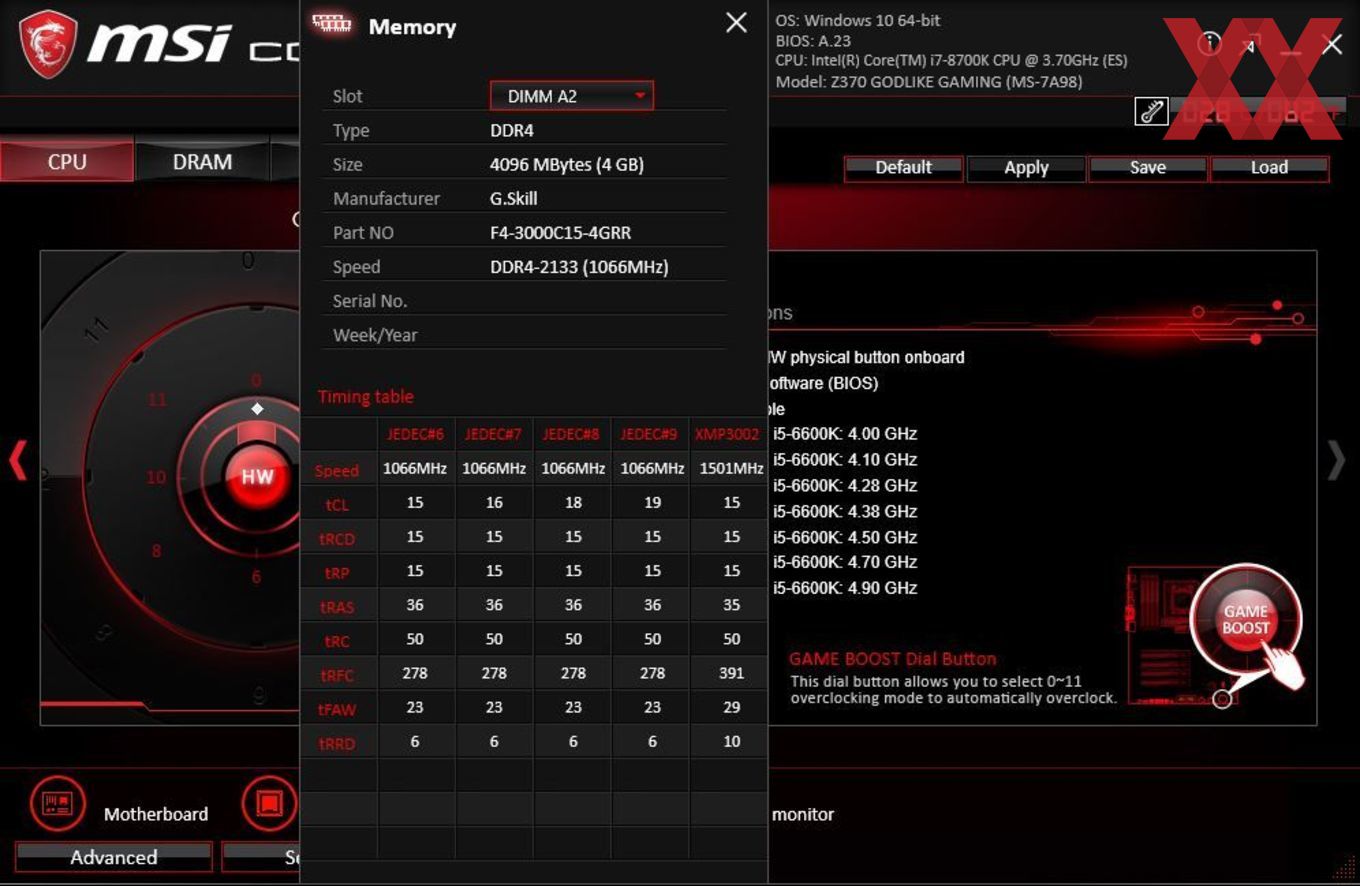Click the Default button
The height and width of the screenshot is (886, 1360).
(x=903, y=168)
